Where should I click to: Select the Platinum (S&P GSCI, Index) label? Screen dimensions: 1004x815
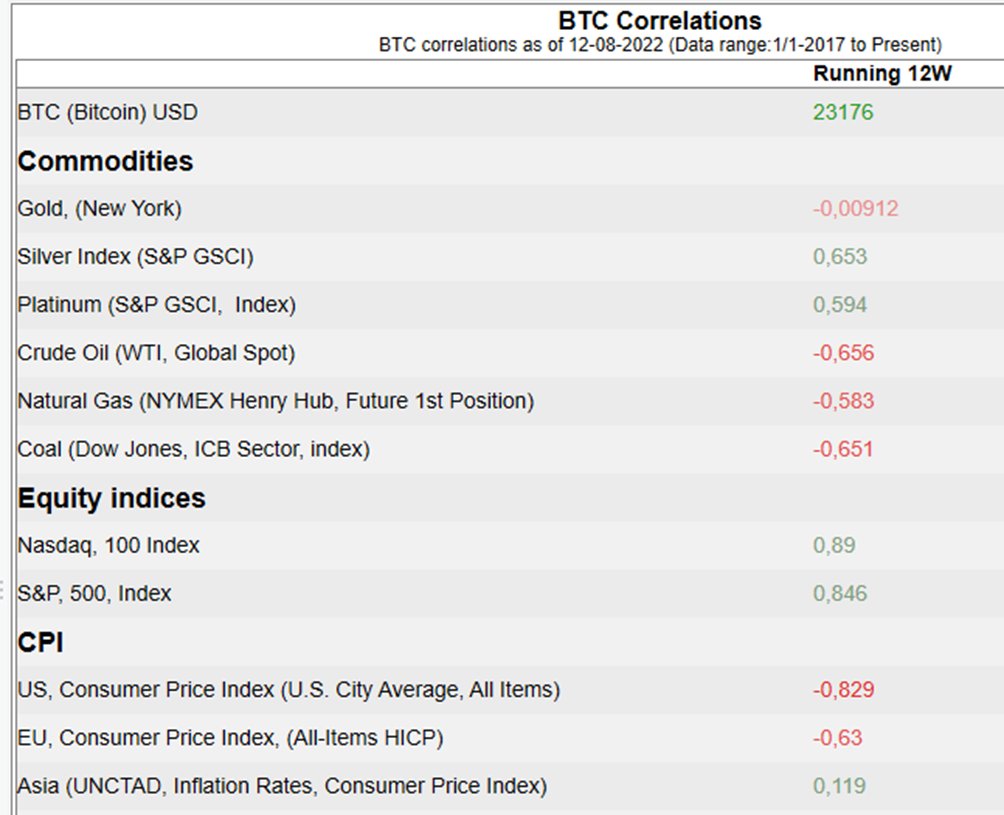[156, 305]
